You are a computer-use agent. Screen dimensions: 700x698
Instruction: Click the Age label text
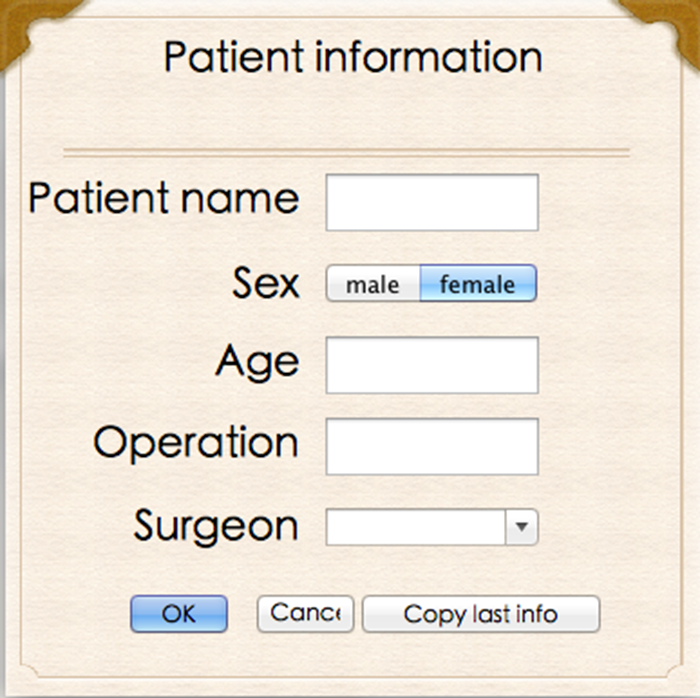pos(258,362)
